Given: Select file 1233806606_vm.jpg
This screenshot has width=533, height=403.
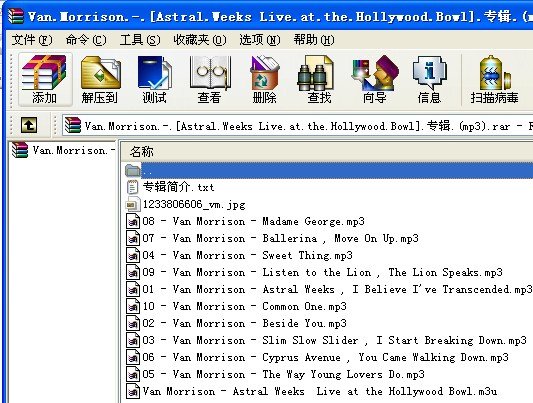Looking at the screenshot, I should pos(194,204).
